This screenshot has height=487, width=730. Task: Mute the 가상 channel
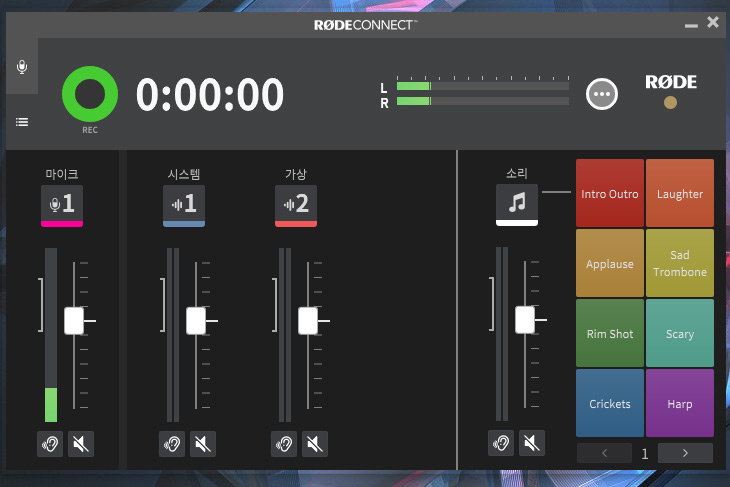315,444
